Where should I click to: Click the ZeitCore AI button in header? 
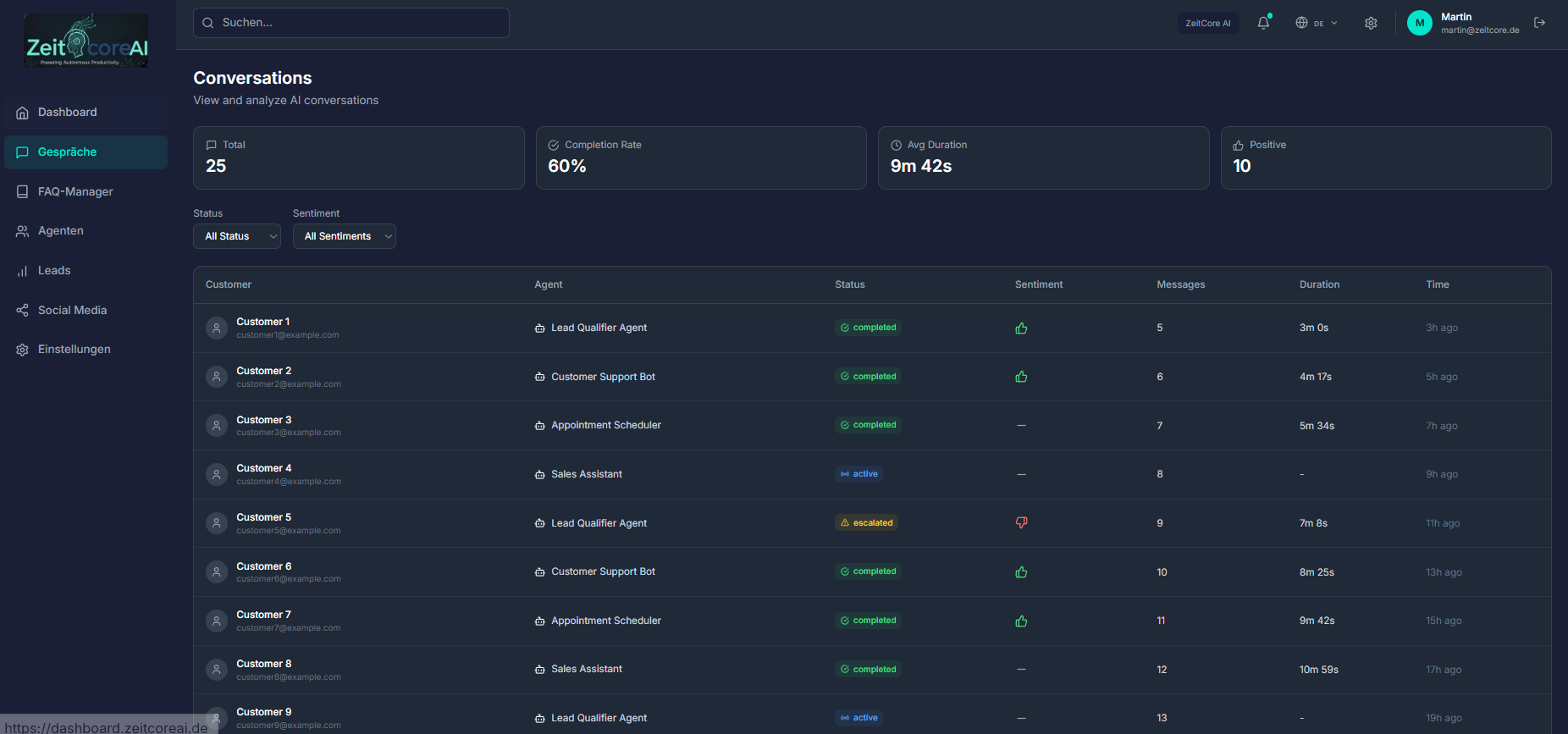point(1207,23)
